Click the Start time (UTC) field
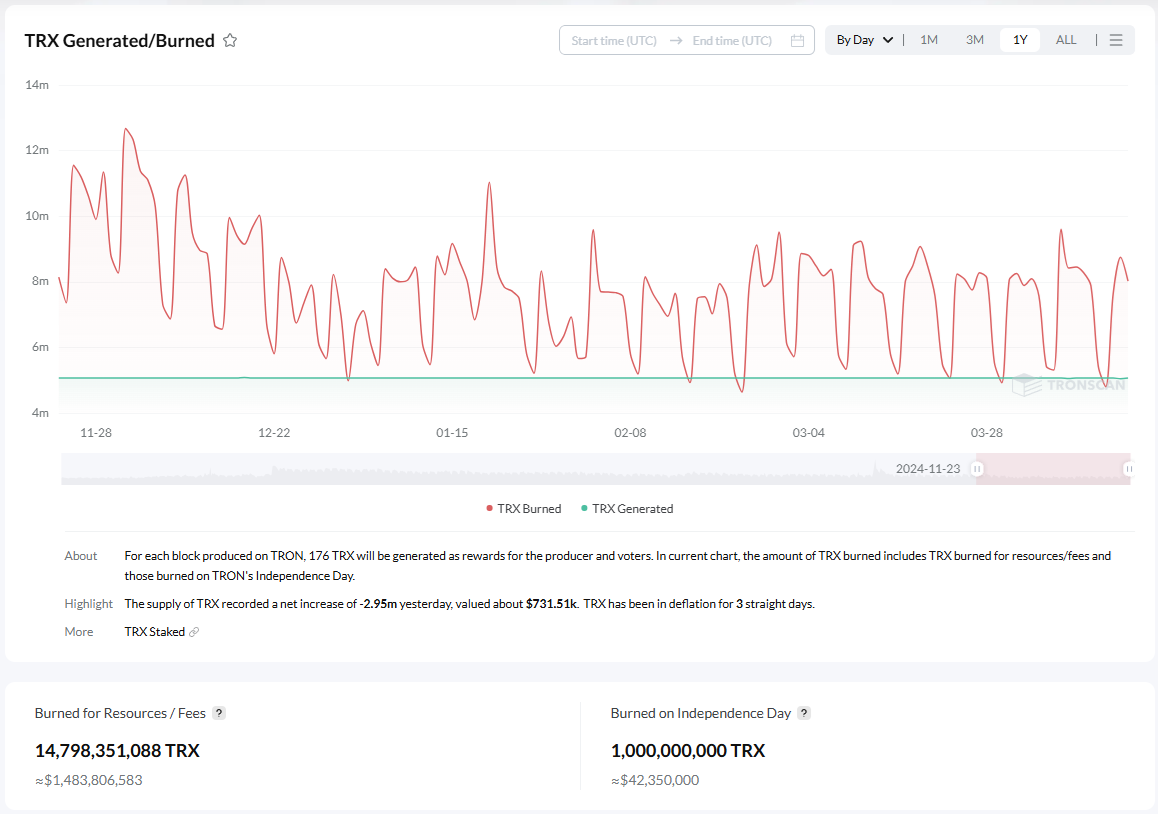Viewport: 1158px width, 814px height. [613, 41]
